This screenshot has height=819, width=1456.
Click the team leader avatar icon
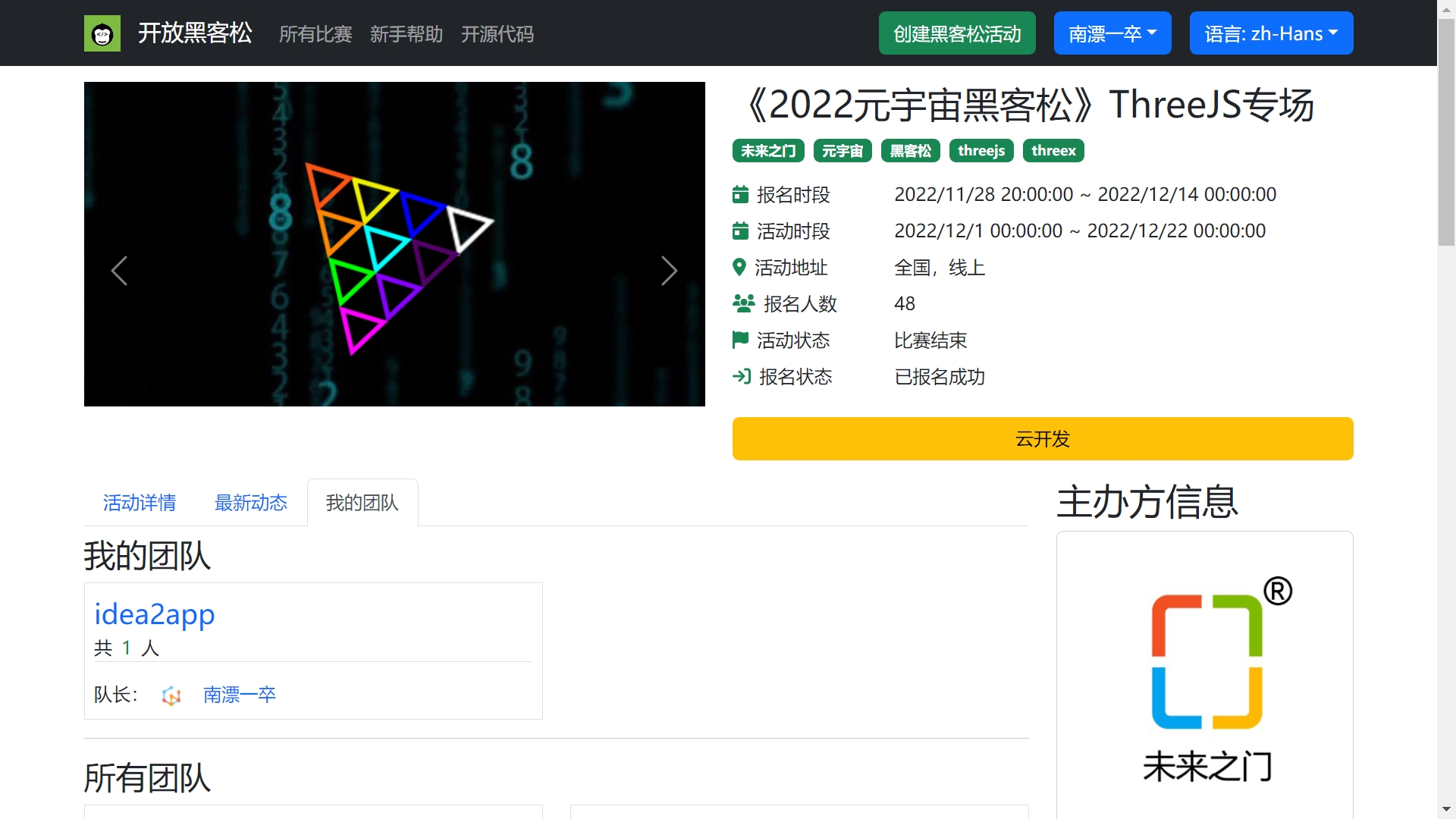click(x=171, y=695)
